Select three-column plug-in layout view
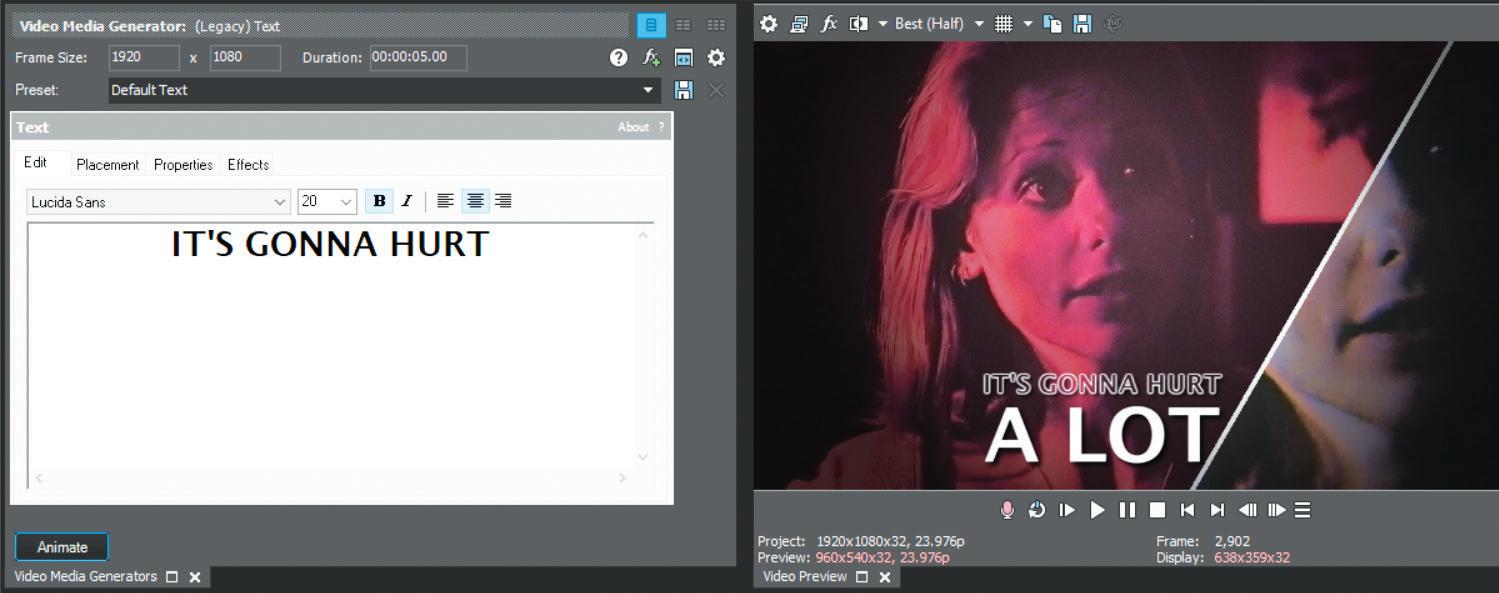Image resolution: width=1499 pixels, height=593 pixels. (716, 25)
